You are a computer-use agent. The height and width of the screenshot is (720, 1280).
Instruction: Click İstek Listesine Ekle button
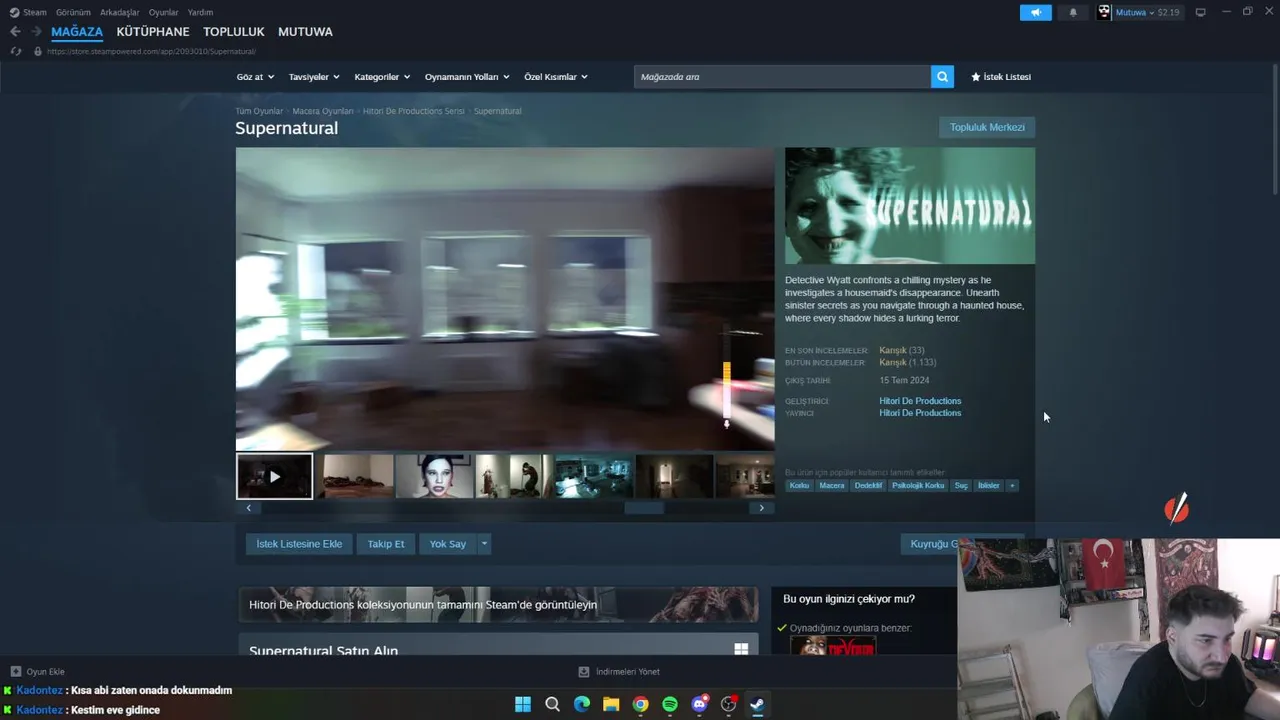click(299, 544)
